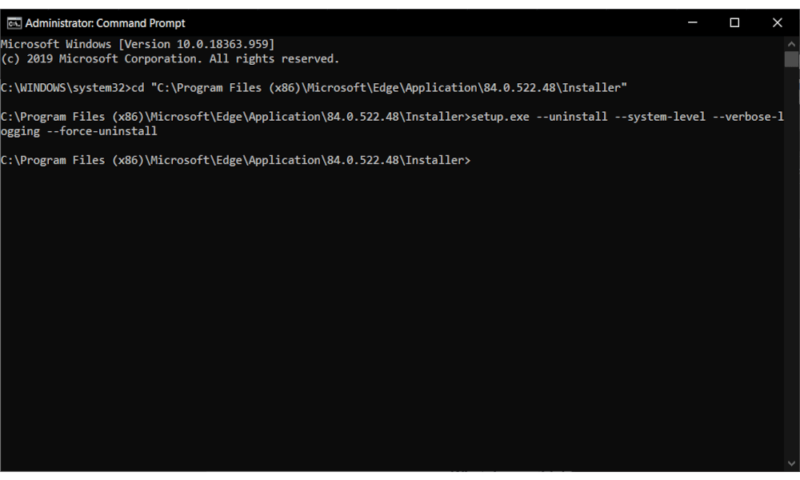Click the Microsoft Corporation copyright line
800x480 pixels.
pyautogui.click(x=170, y=59)
